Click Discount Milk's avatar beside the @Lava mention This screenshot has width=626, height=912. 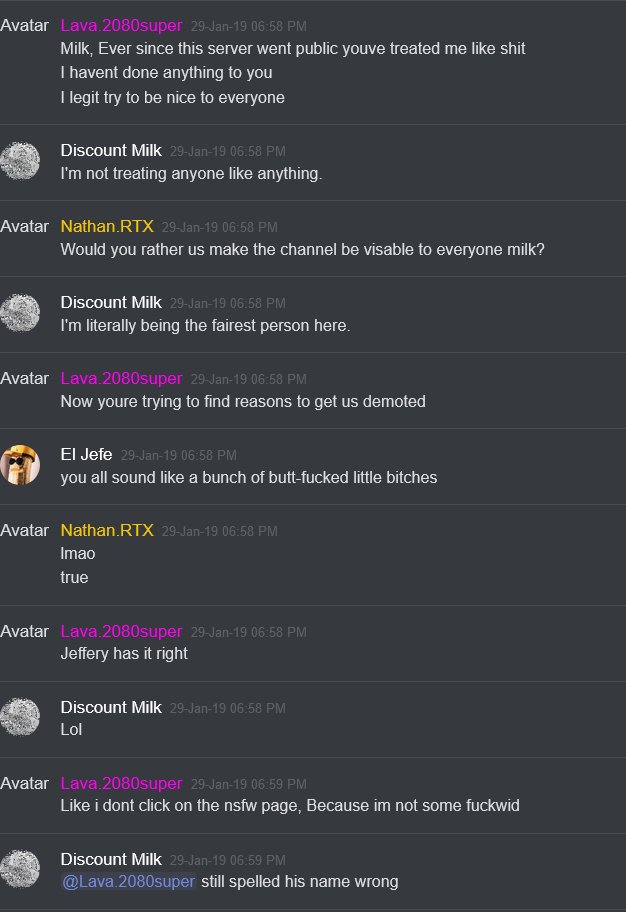(20, 870)
